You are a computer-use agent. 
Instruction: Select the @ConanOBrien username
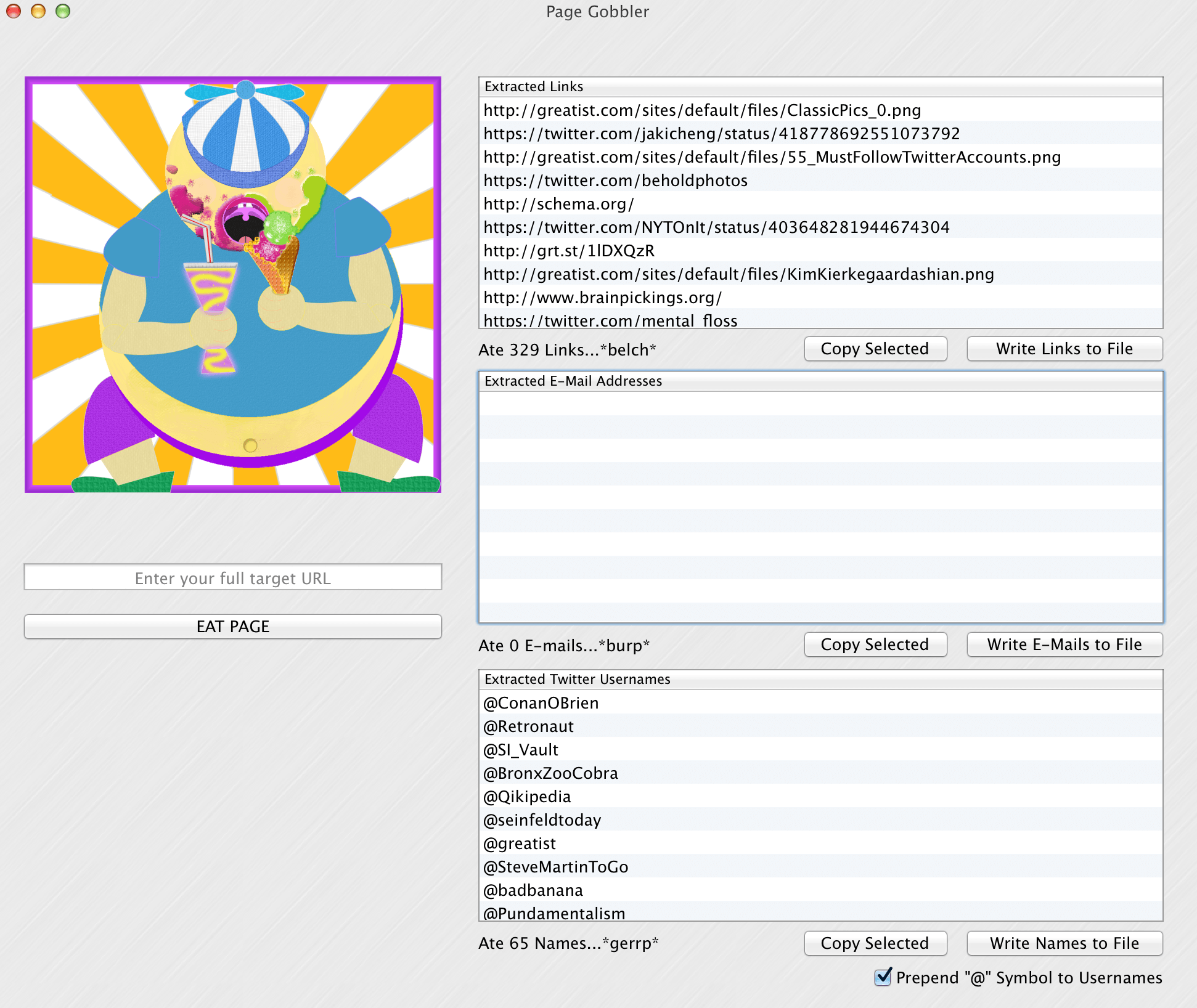(541, 702)
